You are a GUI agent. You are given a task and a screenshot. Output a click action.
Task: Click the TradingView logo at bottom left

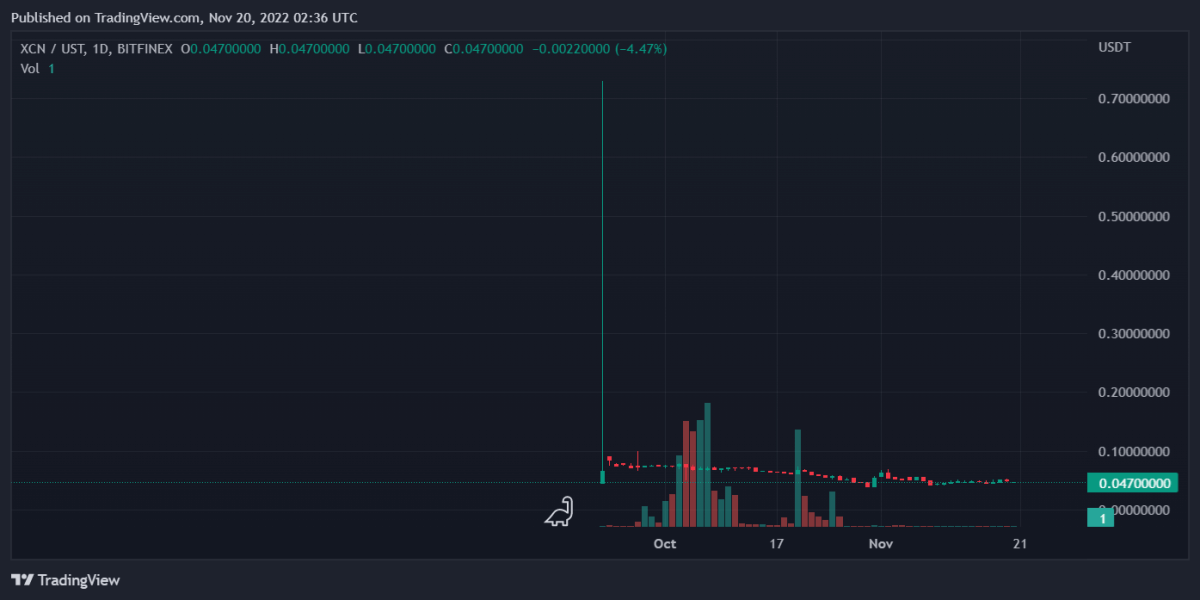pyautogui.click(x=65, y=580)
